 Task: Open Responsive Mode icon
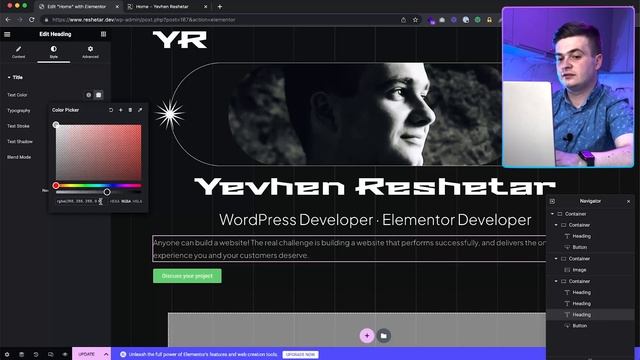pos(51,354)
